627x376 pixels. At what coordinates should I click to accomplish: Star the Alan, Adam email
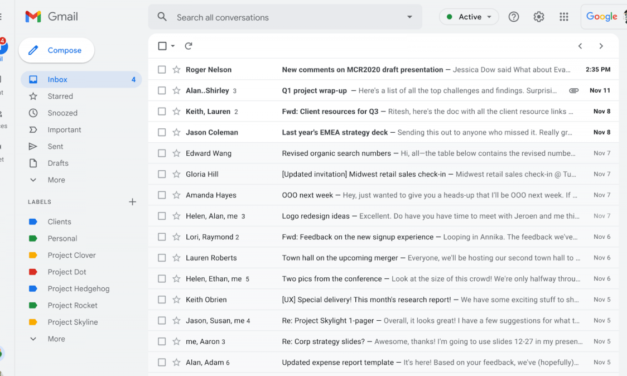[176, 362]
